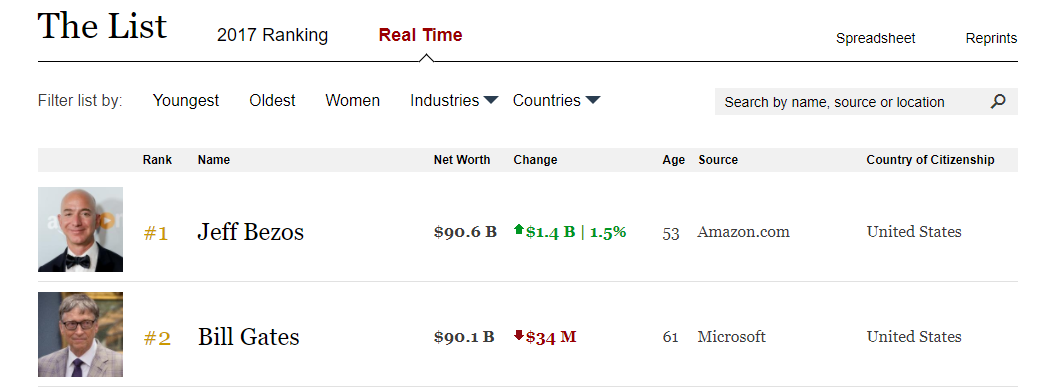1059x389 pixels.
Task: Open the Jeff Bezos name link
Action: (x=251, y=232)
